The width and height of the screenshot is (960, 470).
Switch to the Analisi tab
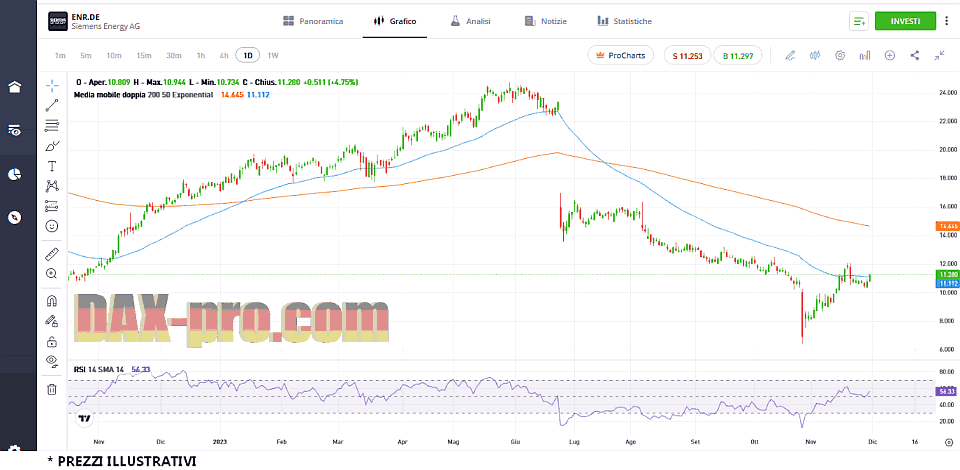(470, 21)
